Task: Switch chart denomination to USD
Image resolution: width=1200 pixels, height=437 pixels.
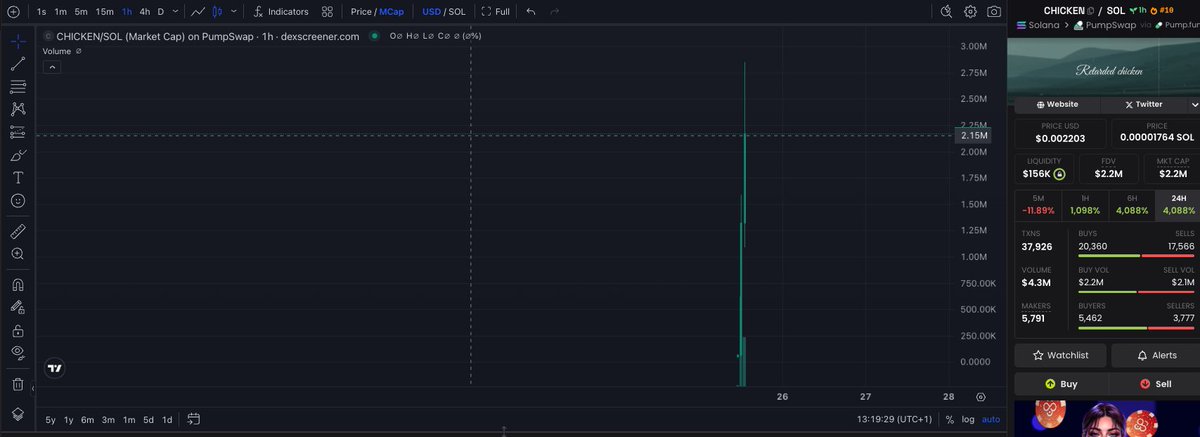Action: (x=431, y=11)
